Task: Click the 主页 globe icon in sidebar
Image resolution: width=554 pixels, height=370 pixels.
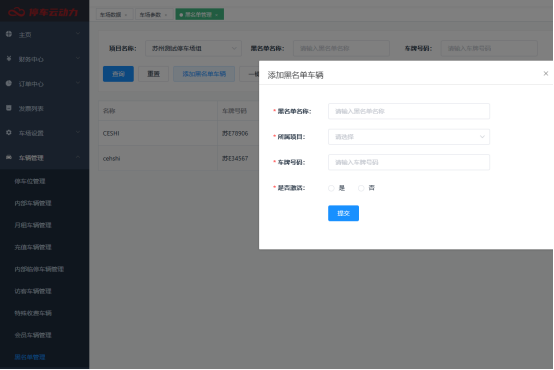Action: [x=9, y=34]
